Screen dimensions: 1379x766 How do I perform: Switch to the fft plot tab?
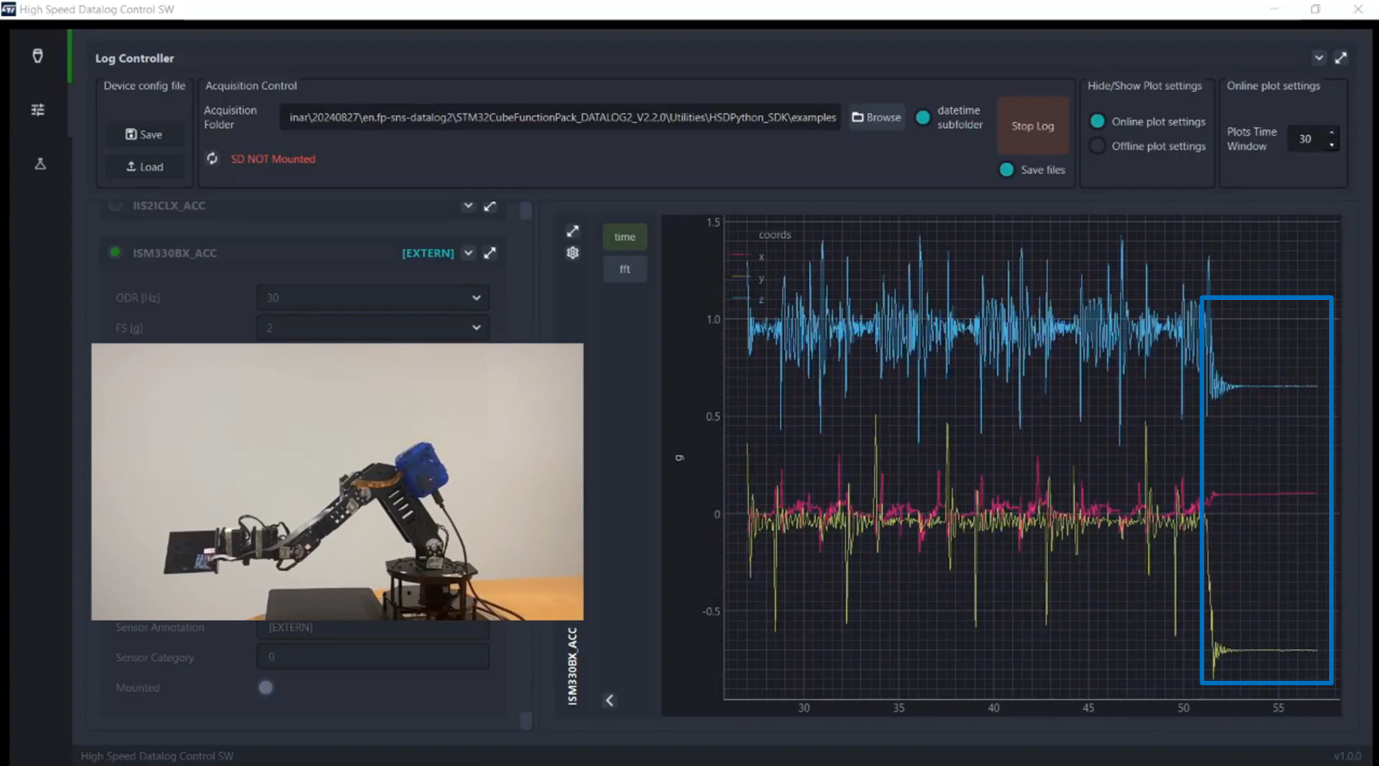(x=625, y=269)
